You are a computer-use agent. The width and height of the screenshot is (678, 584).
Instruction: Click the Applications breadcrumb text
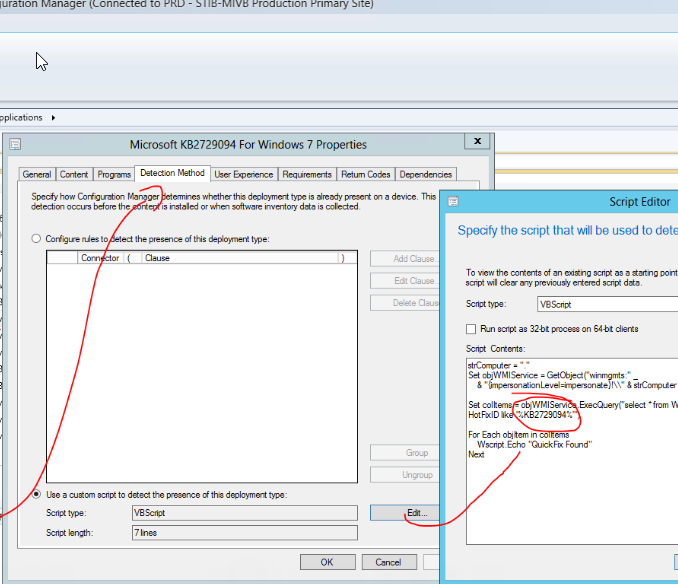point(21,118)
